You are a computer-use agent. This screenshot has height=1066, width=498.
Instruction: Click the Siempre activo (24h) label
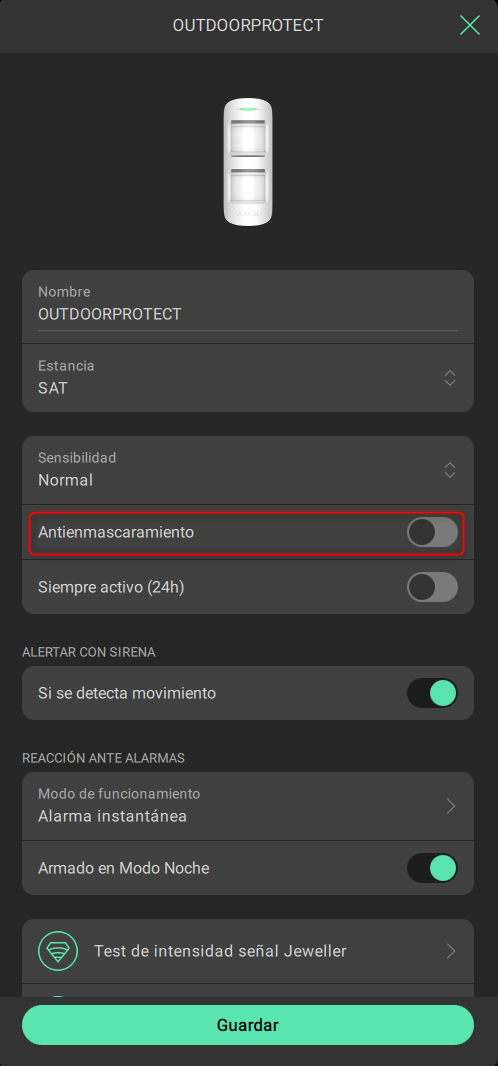(x=111, y=587)
